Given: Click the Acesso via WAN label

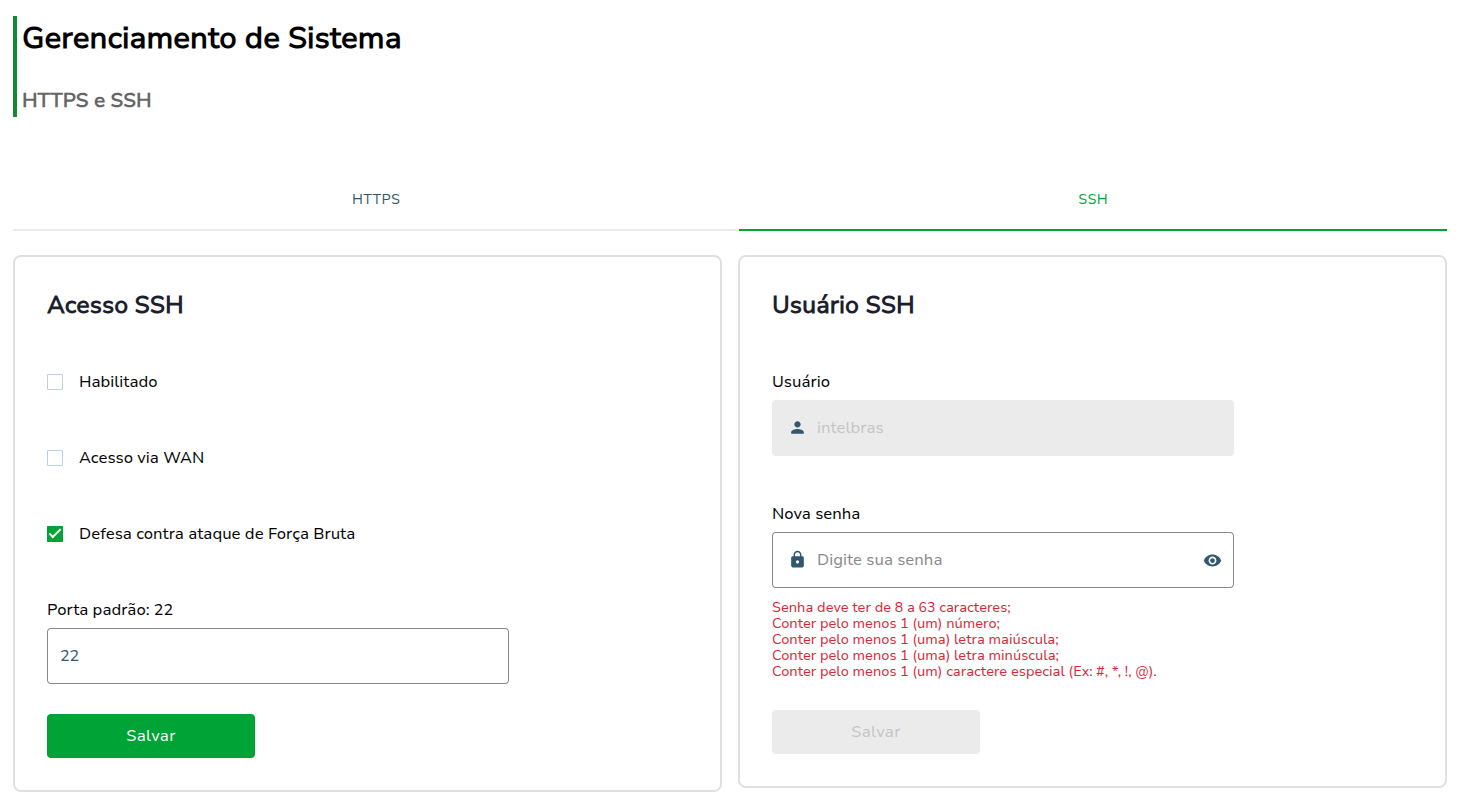Looking at the screenshot, I should pos(141,458).
